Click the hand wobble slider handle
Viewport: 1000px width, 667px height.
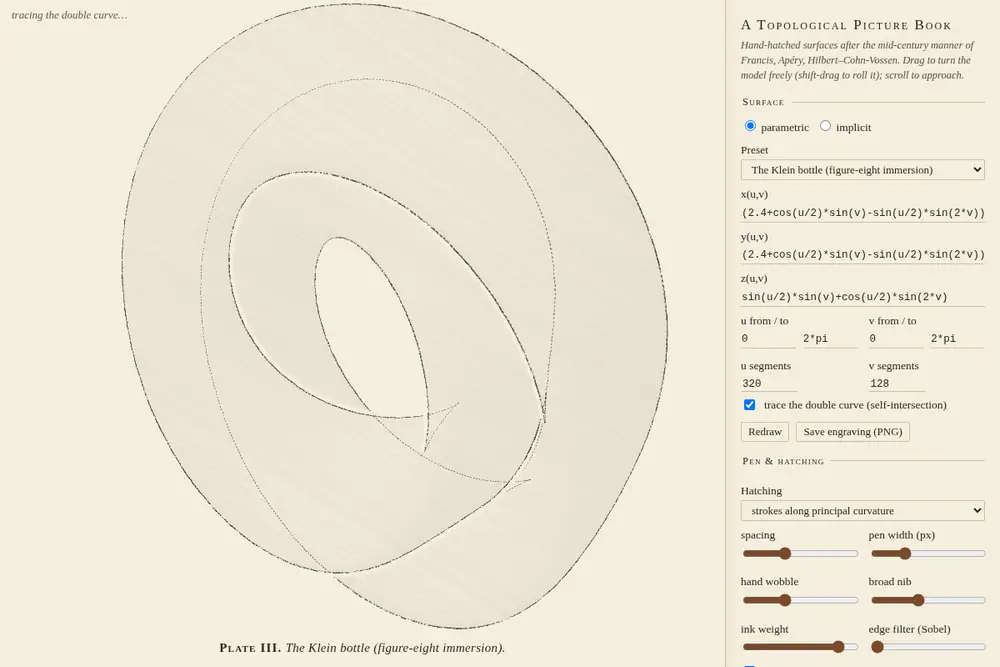[785, 600]
